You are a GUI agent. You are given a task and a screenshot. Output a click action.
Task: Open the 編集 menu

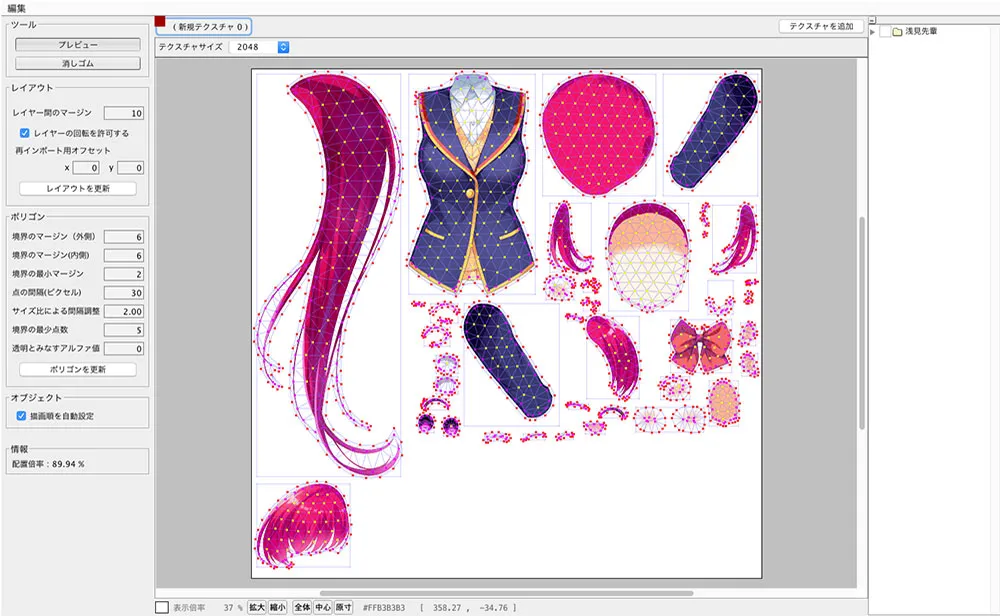18,7
